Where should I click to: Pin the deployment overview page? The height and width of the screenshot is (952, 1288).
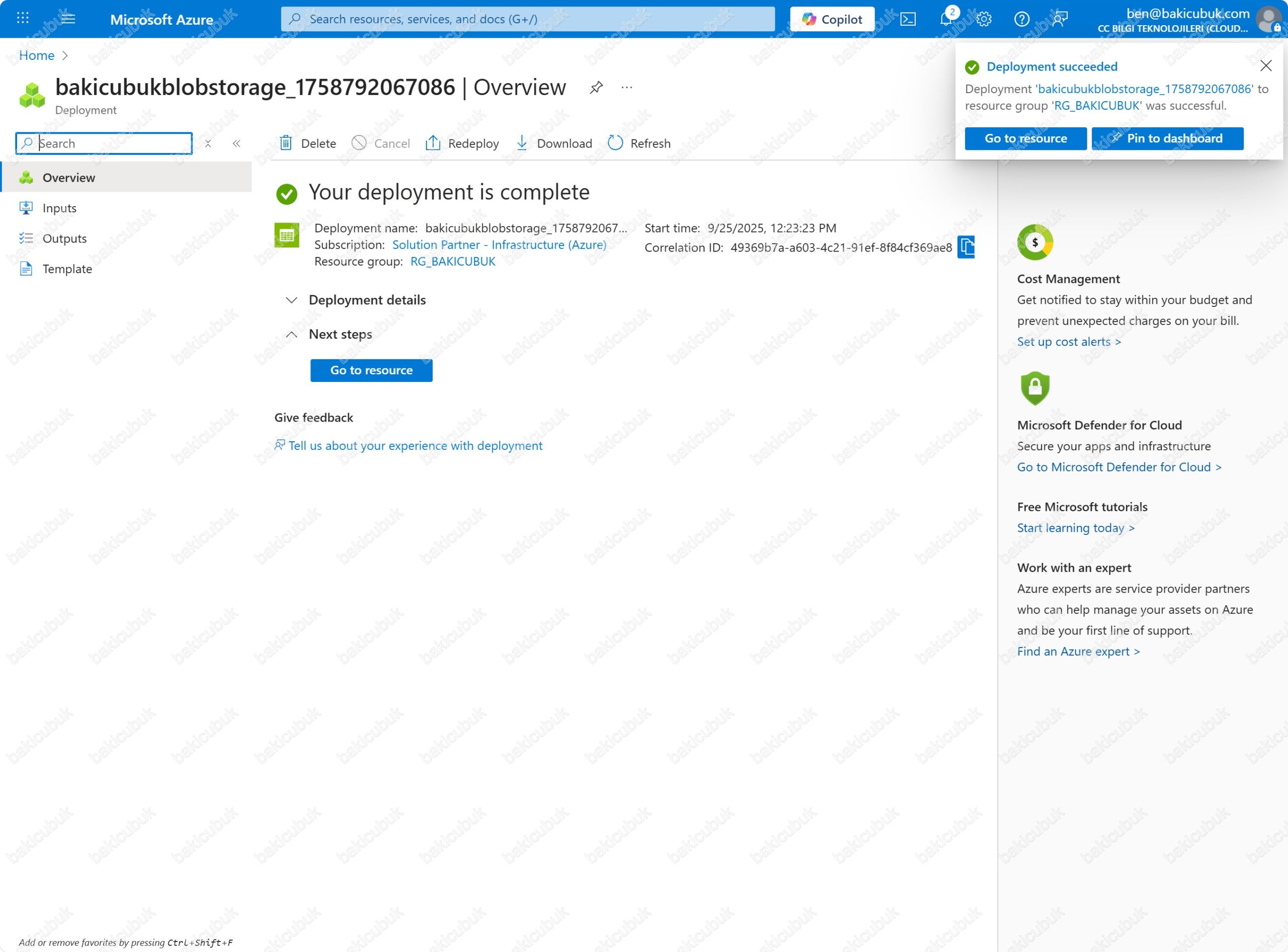coord(596,88)
